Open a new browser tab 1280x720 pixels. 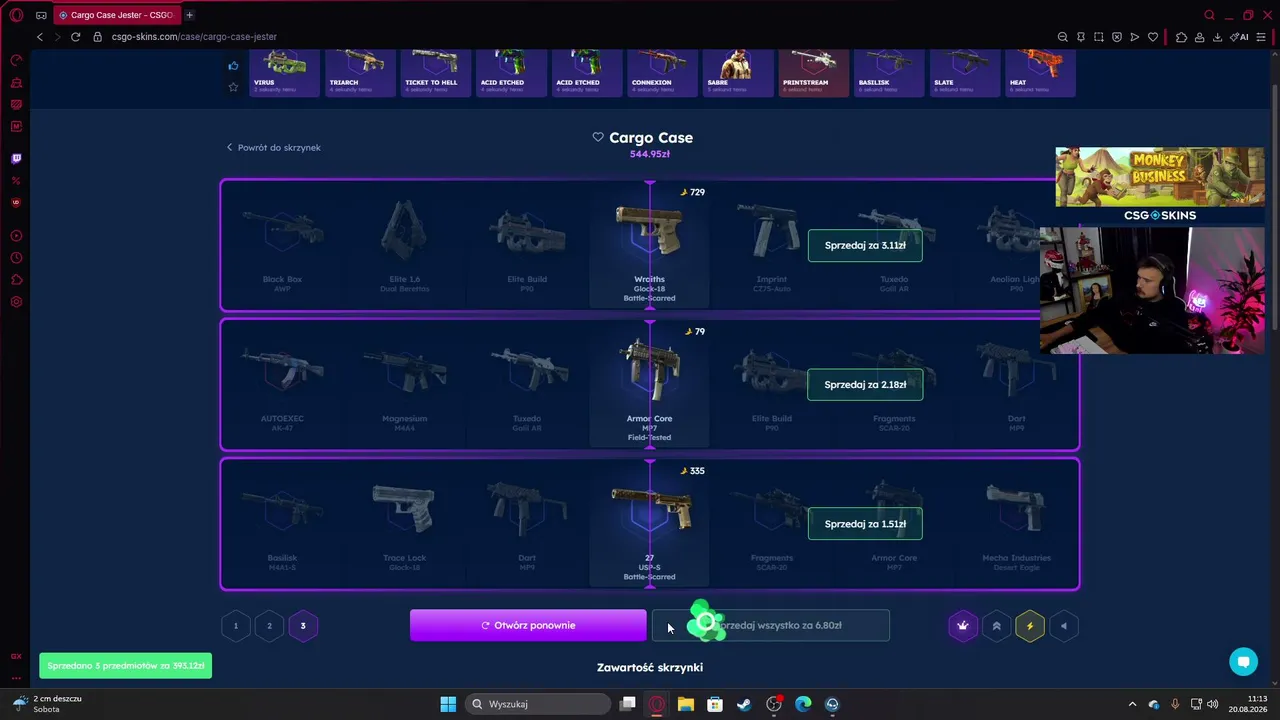pos(189,15)
